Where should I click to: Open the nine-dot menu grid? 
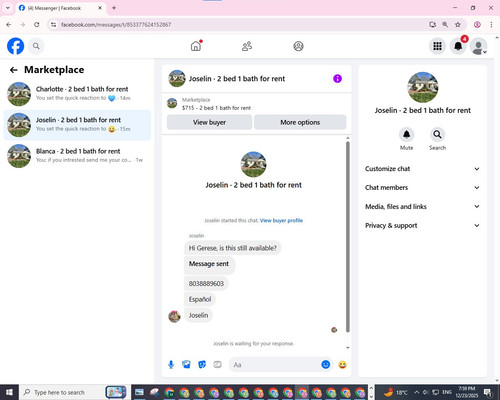pos(437,46)
